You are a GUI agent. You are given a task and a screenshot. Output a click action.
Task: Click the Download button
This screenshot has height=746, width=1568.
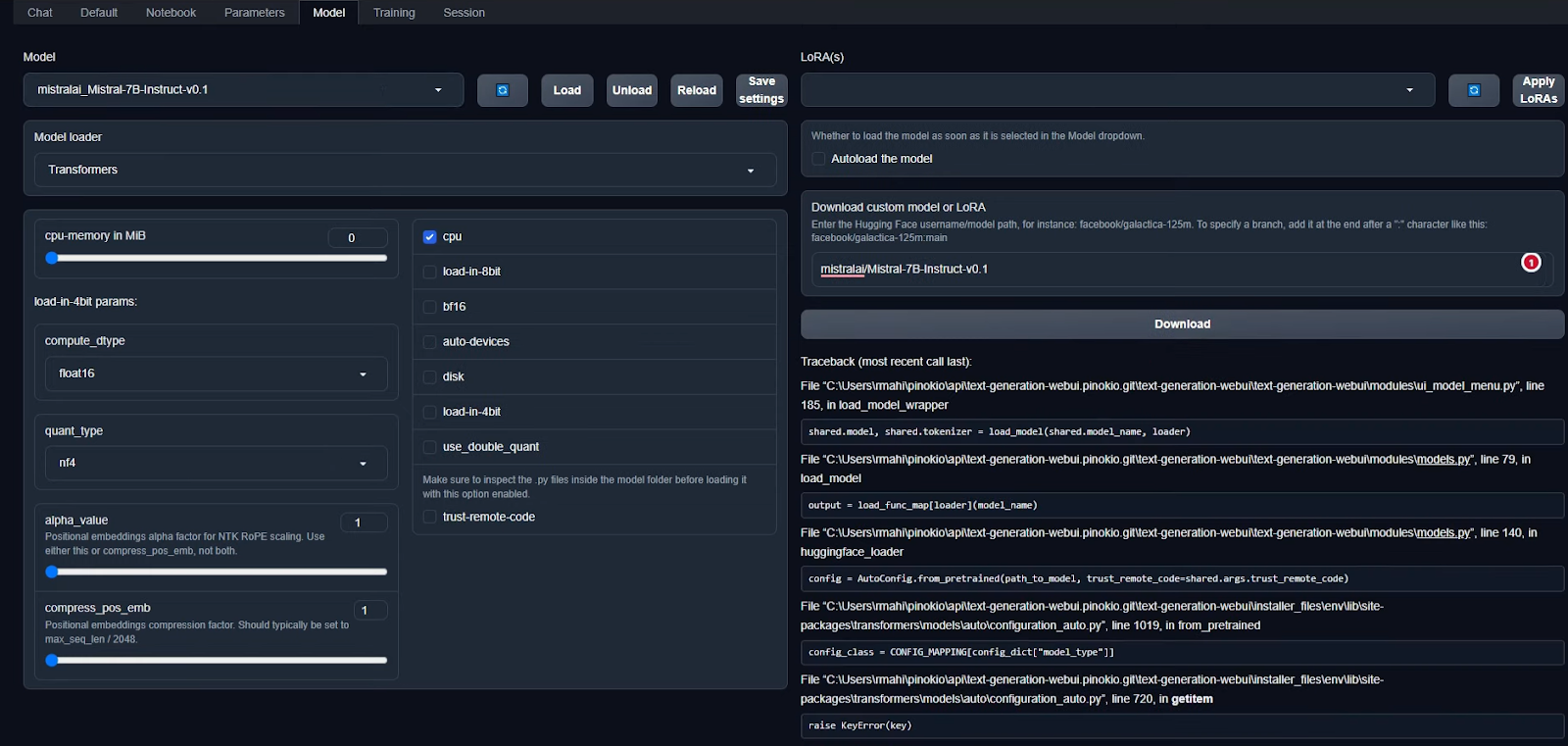coord(1182,324)
